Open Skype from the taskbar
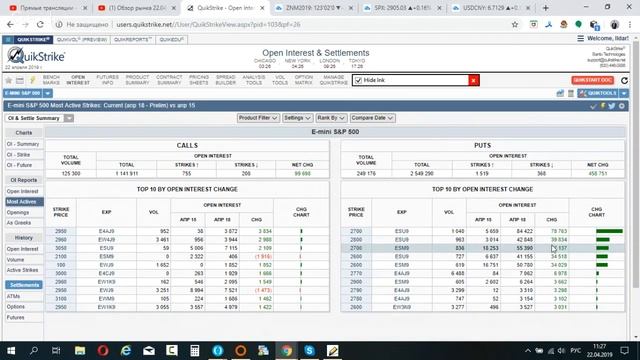This screenshot has height=360, width=640. tap(309, 351)
